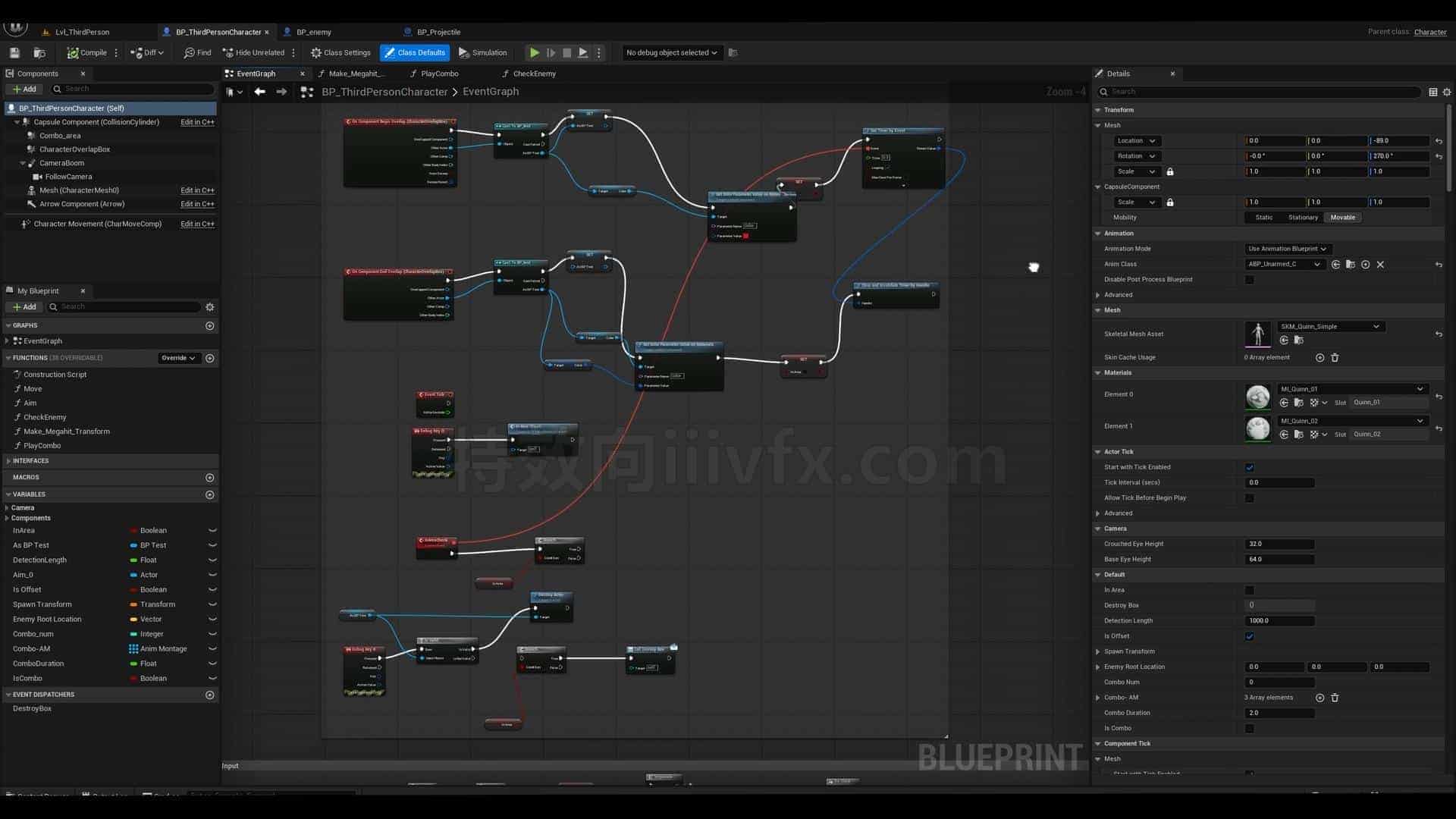The image size is (1456, 819).
Task: Set Mobility to Static
Action: click(1264, 218)
